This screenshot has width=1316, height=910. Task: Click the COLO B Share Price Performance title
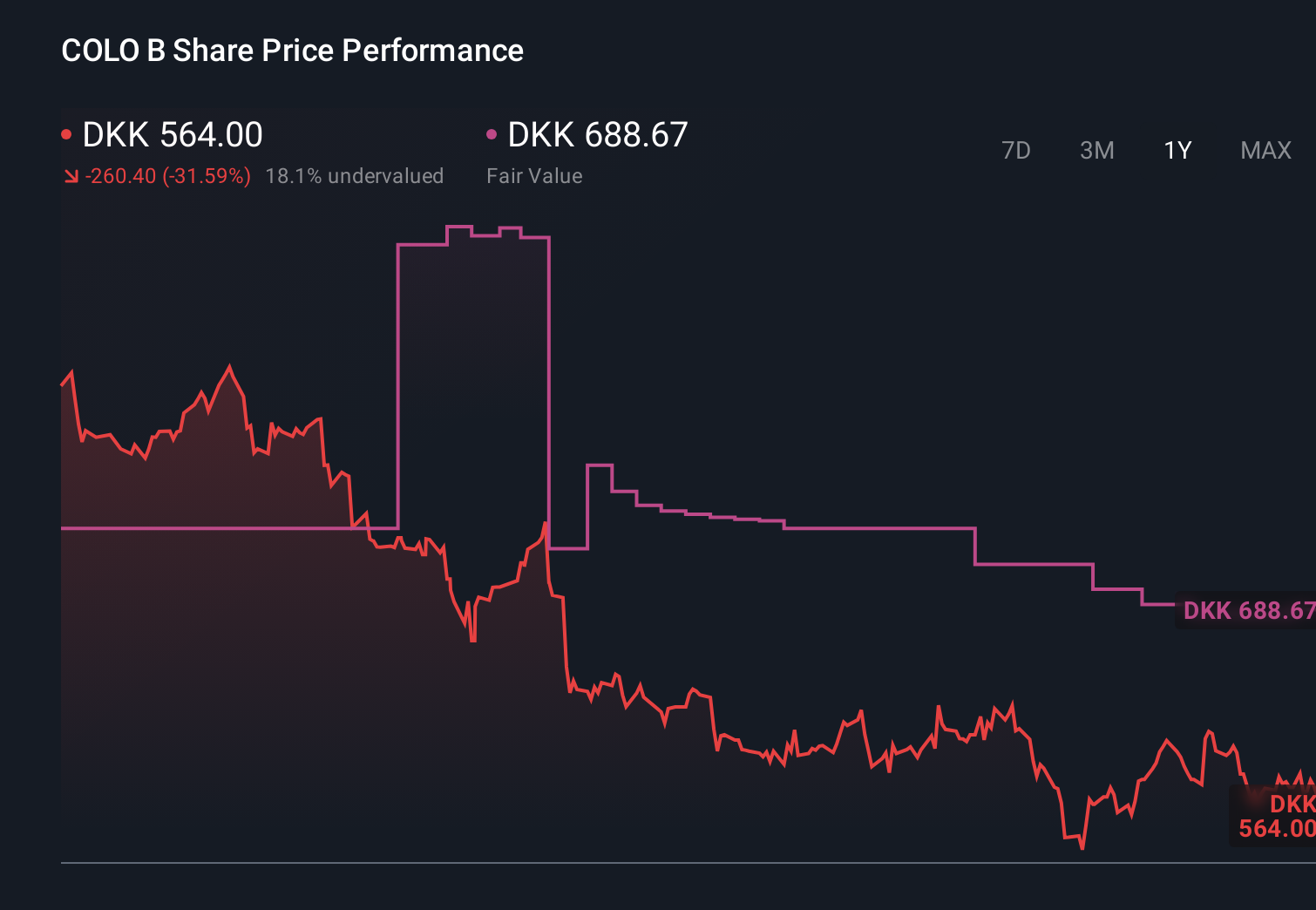pos(292,51)
